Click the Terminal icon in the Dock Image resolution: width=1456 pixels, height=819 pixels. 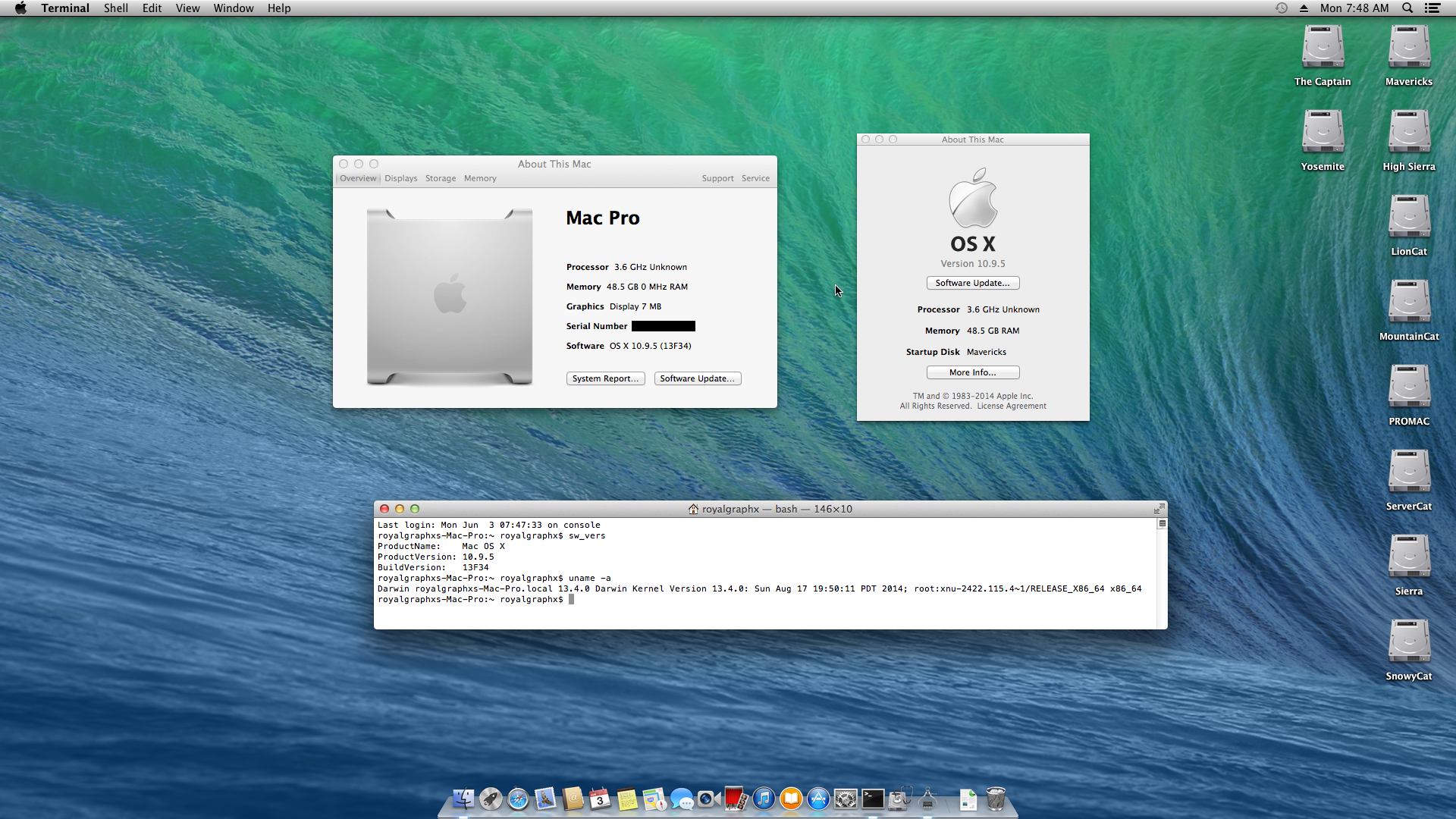click(x=873, y=799)
